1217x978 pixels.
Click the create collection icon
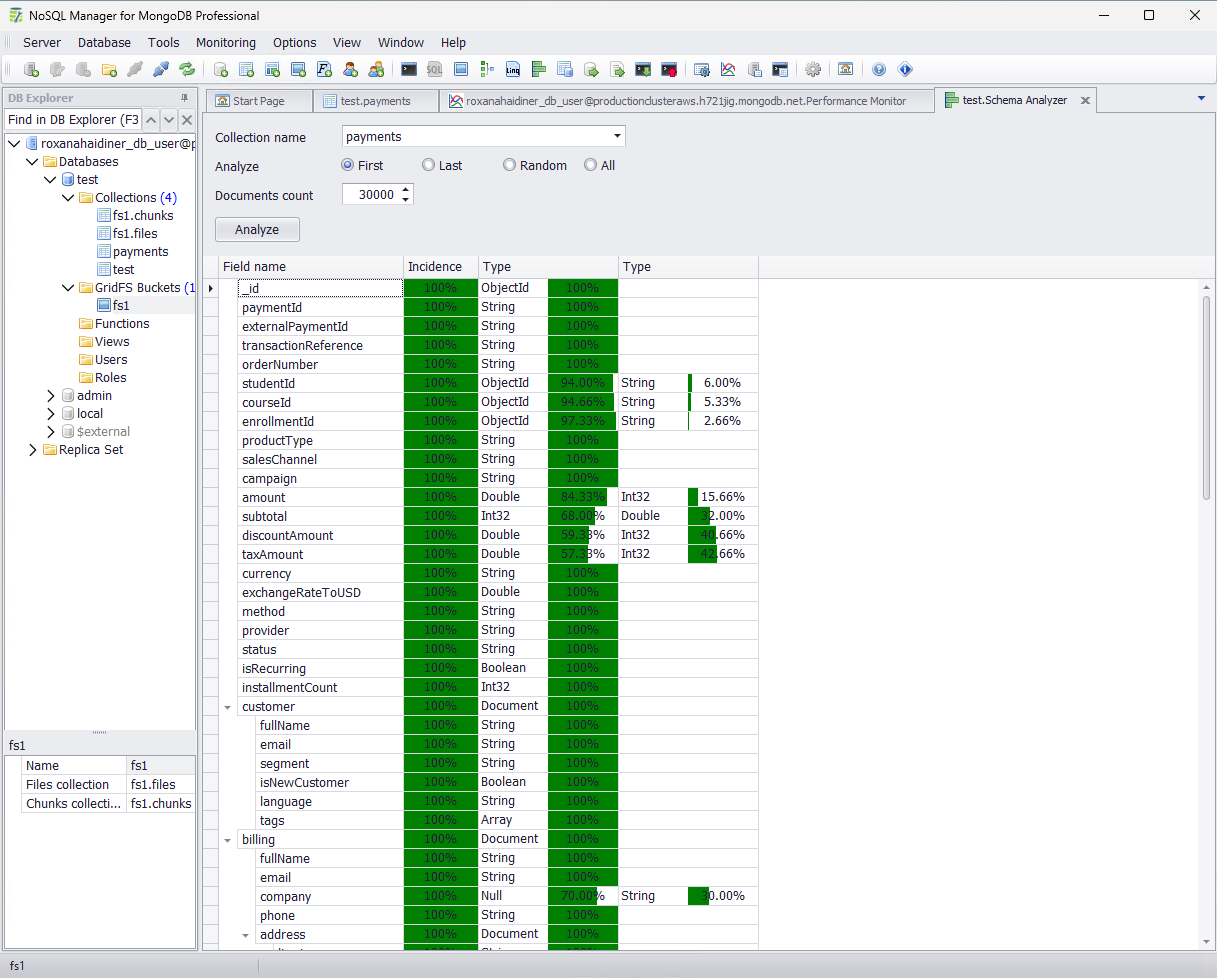coord(247,69)
